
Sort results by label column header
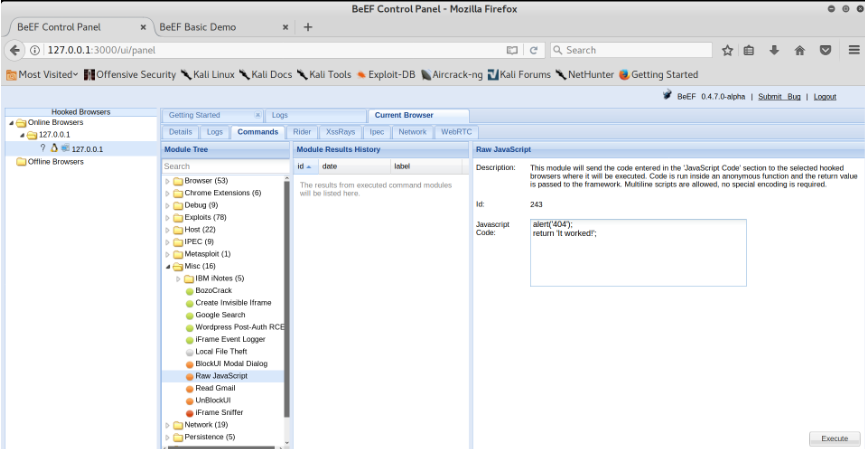(426, 166)
